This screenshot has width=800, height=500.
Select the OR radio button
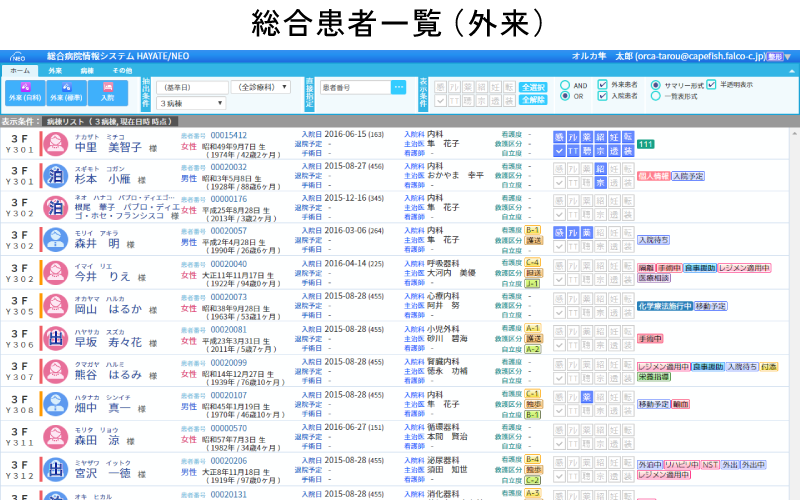click(x=566, y=97)
